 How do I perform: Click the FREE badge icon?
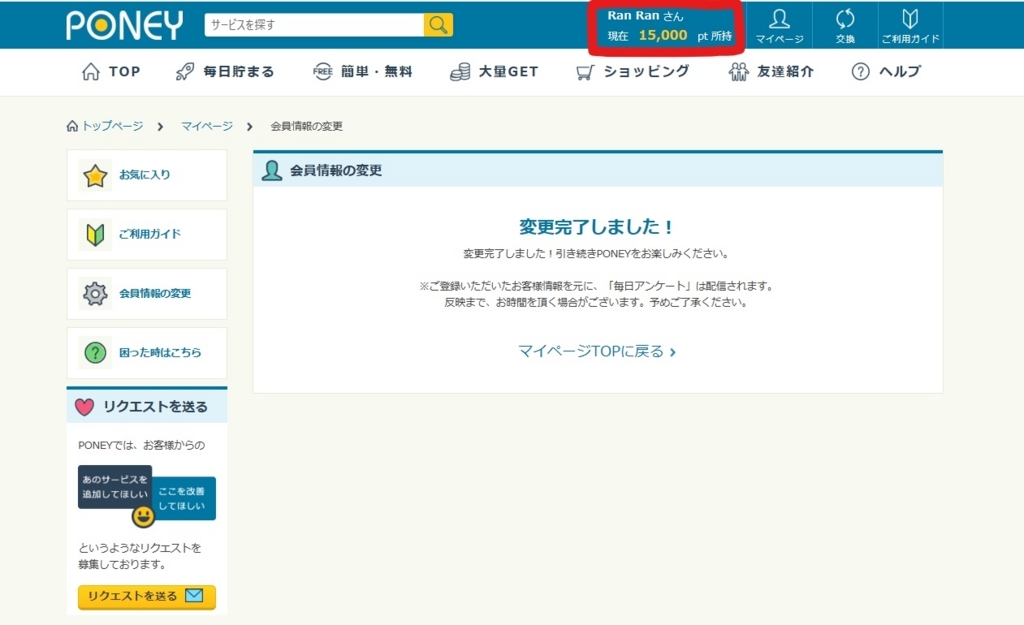[323, 71]
